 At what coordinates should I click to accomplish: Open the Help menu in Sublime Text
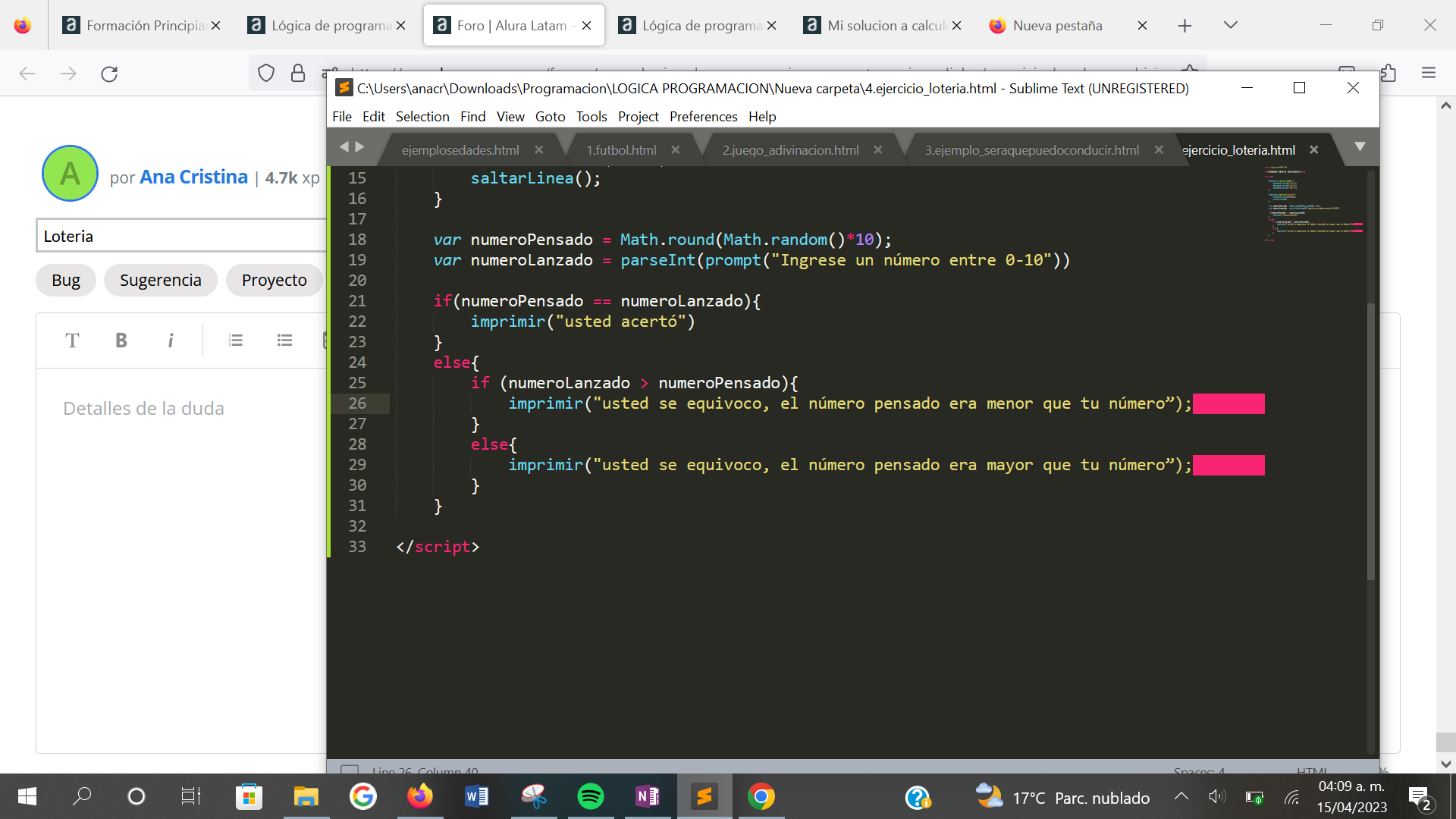762,116
